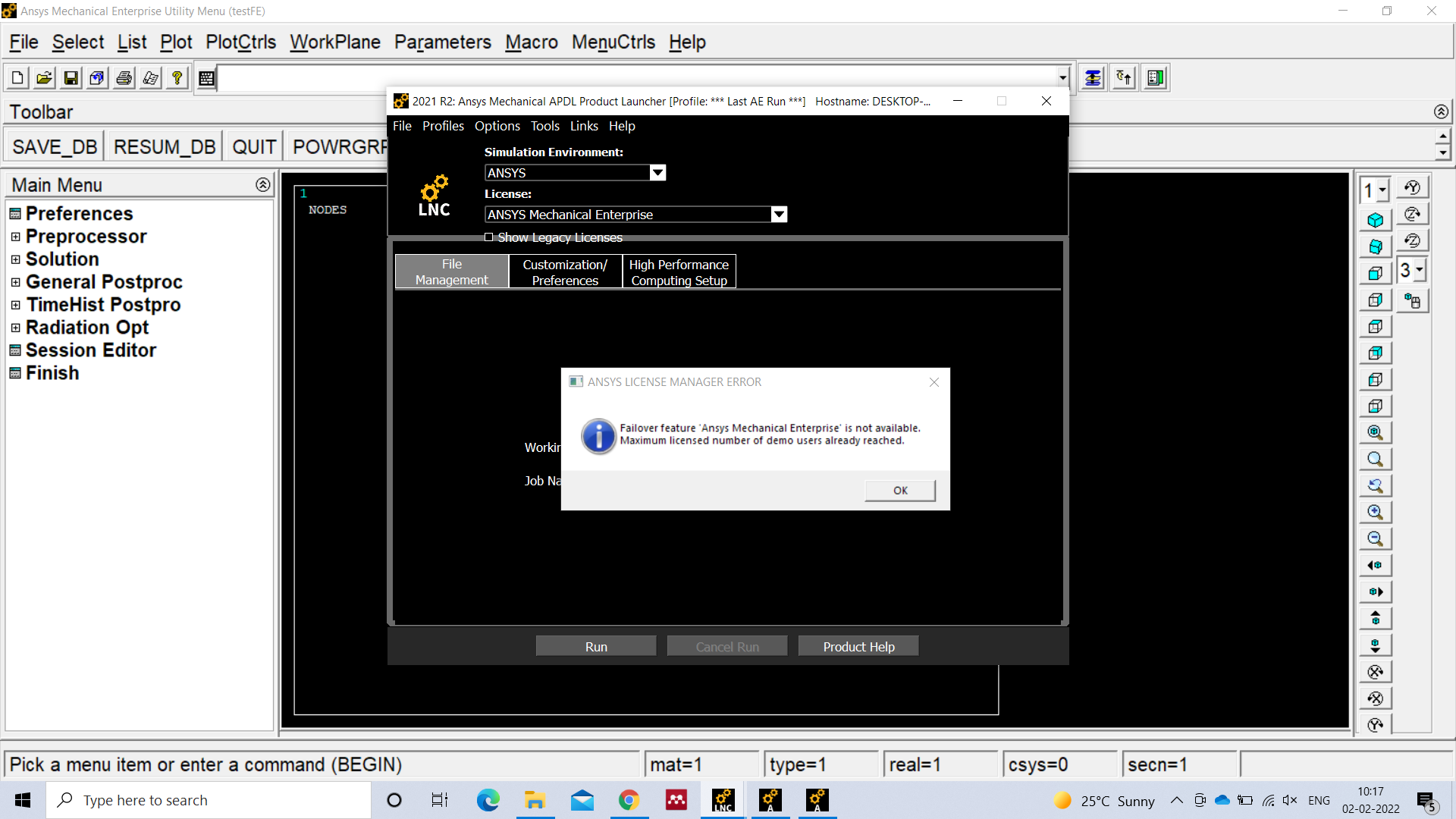Click the yellow question mark Help icon
1456x819 pixels.
[177, 77]
